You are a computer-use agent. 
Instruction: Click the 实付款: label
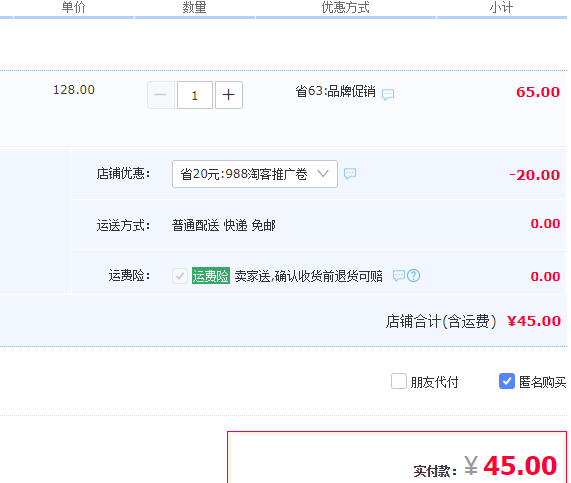435,471
